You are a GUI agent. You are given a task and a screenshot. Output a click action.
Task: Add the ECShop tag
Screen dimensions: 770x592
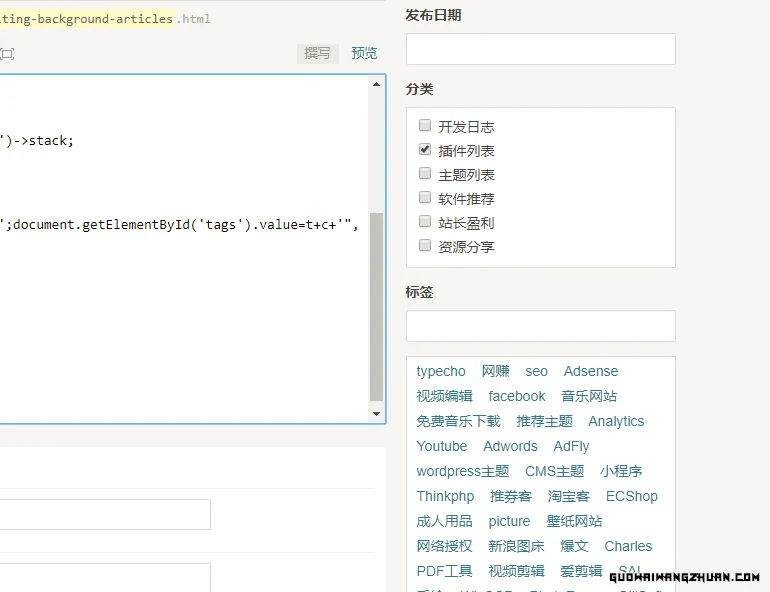[632, 496]
